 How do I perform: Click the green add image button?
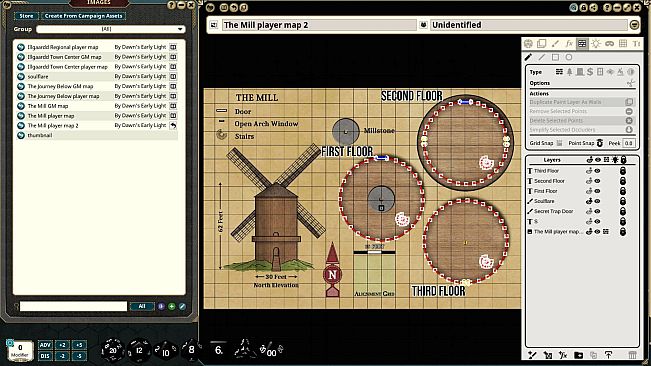tap(171, 306)
